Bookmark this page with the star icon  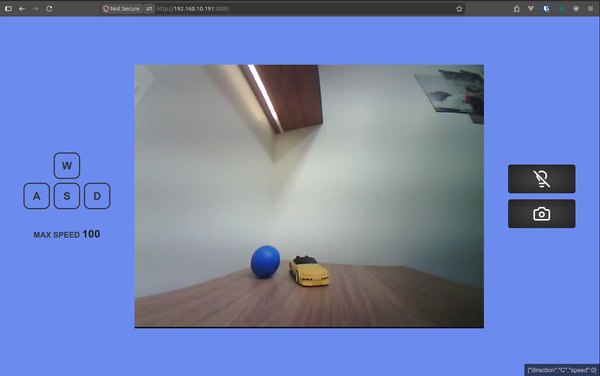point(459,8)
